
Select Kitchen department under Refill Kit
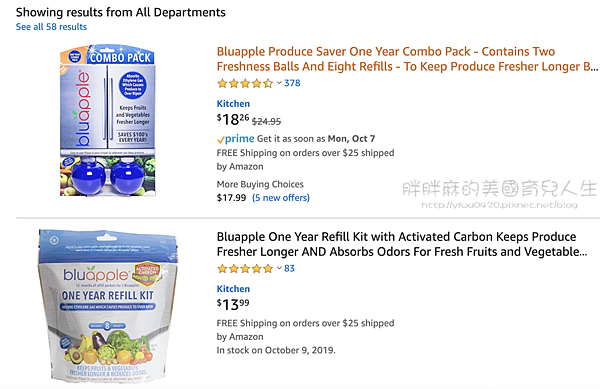pyautogui.click(x=233, y=289)
